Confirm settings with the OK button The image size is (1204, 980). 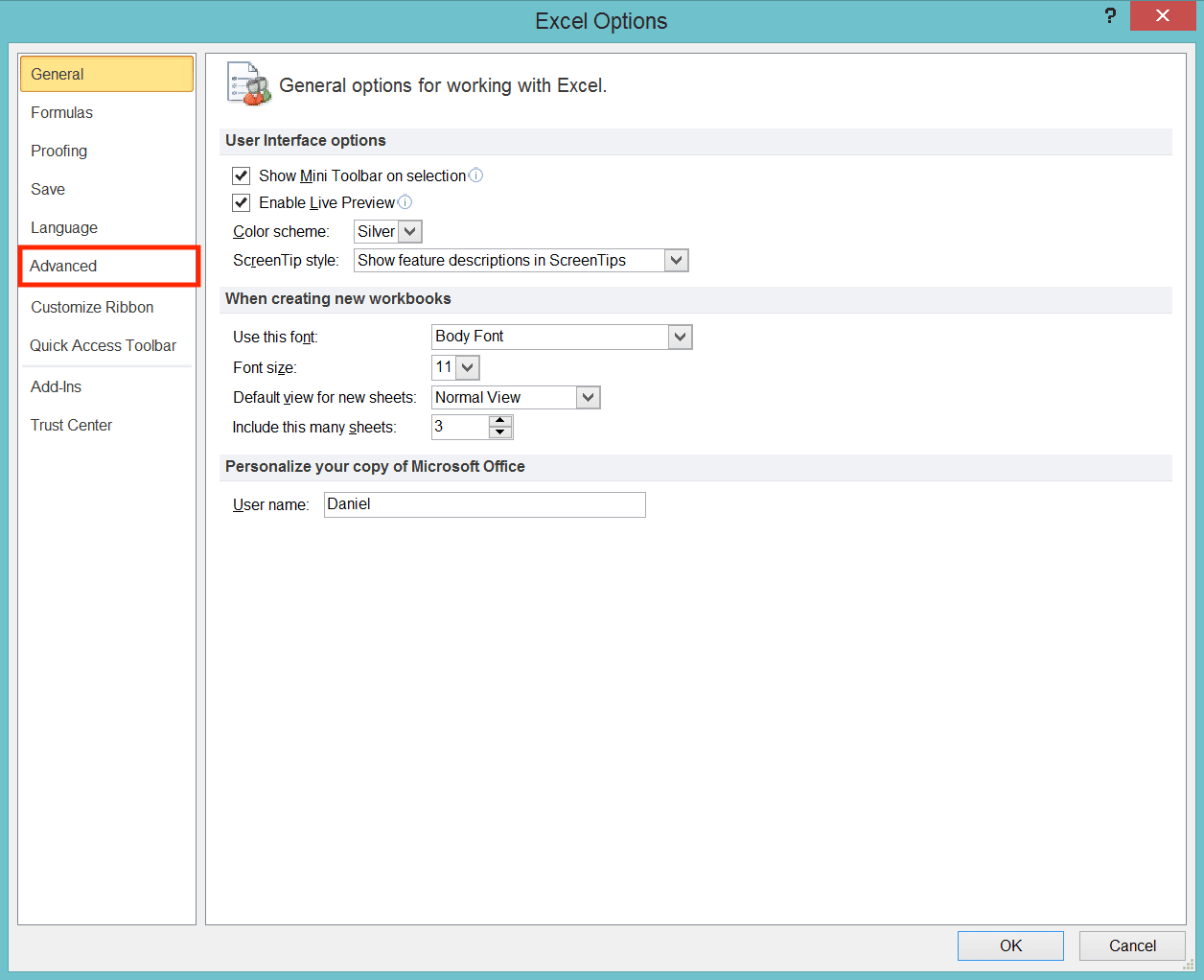pyautogui.click(x=1010, y=945)
